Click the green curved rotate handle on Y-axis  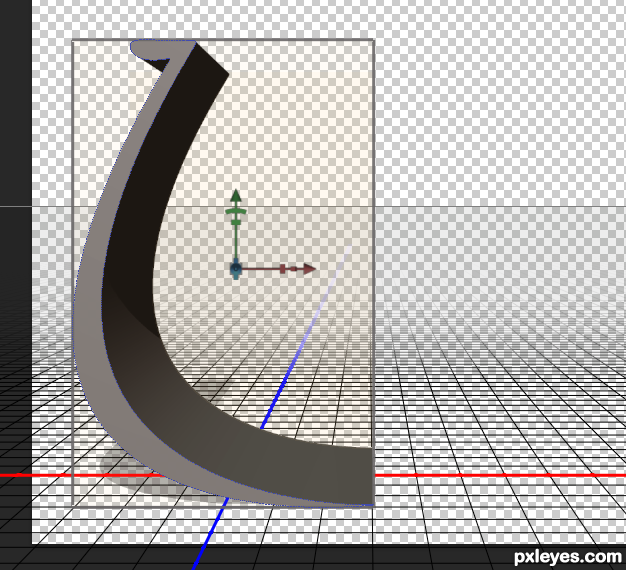click(x=236, y=211)
